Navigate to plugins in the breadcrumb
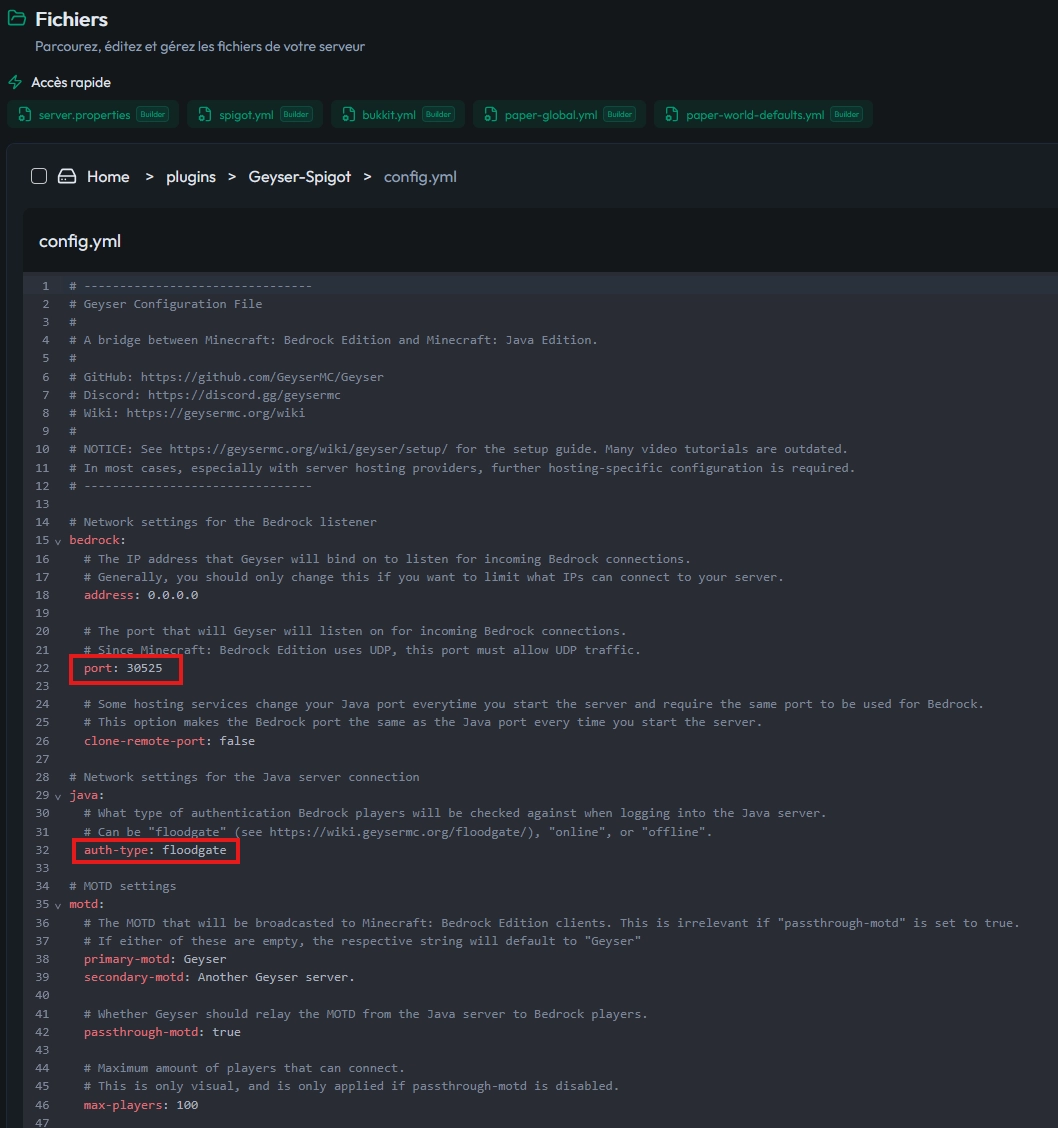The height and width of the screenshot is (1128, 1058). point(190,177)
